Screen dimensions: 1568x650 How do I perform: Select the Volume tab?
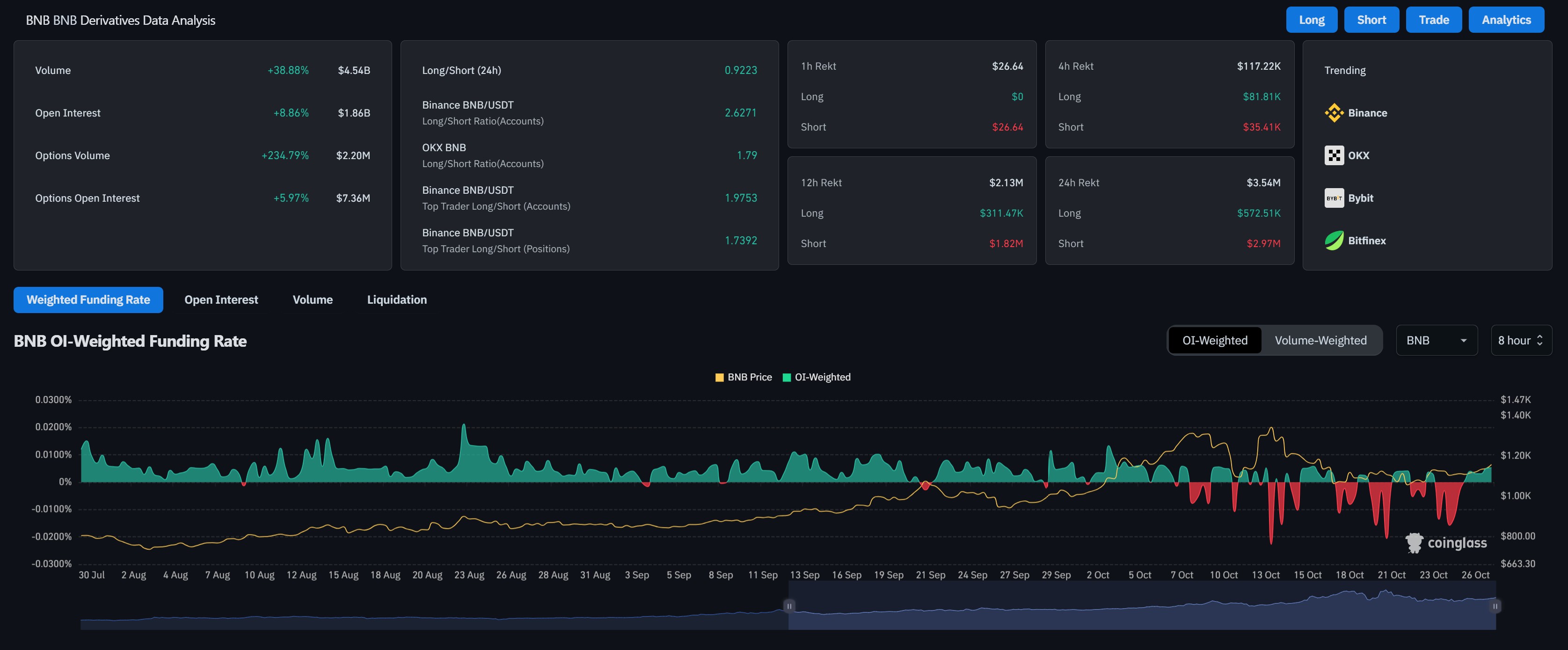pyautogui.click(x=312, y=299)
